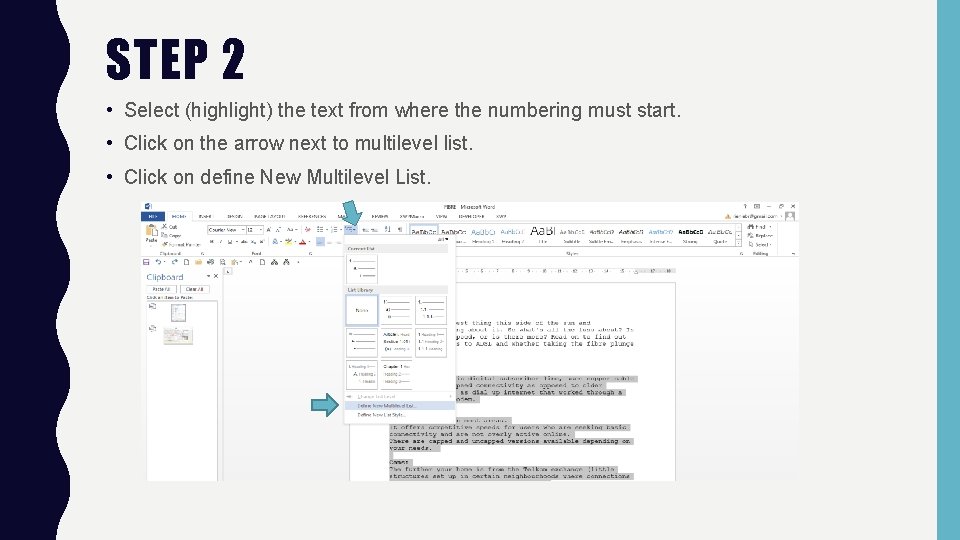Image resolution: width=960 pixels, height=540 pixels.
Task: Click the user account picture icon
Action: (790, 216)
